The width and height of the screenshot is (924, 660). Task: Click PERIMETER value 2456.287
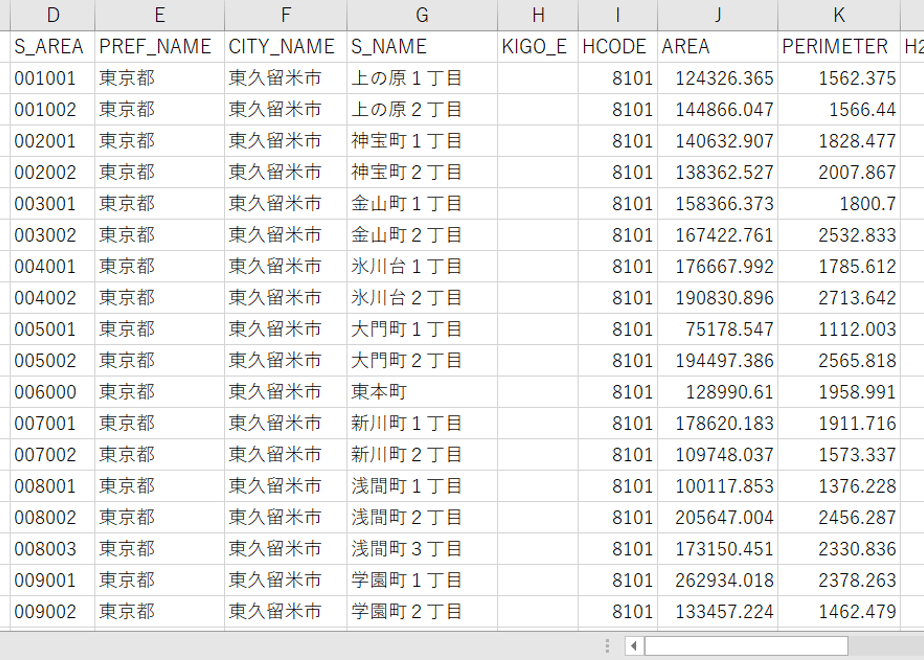coord(839,517)
